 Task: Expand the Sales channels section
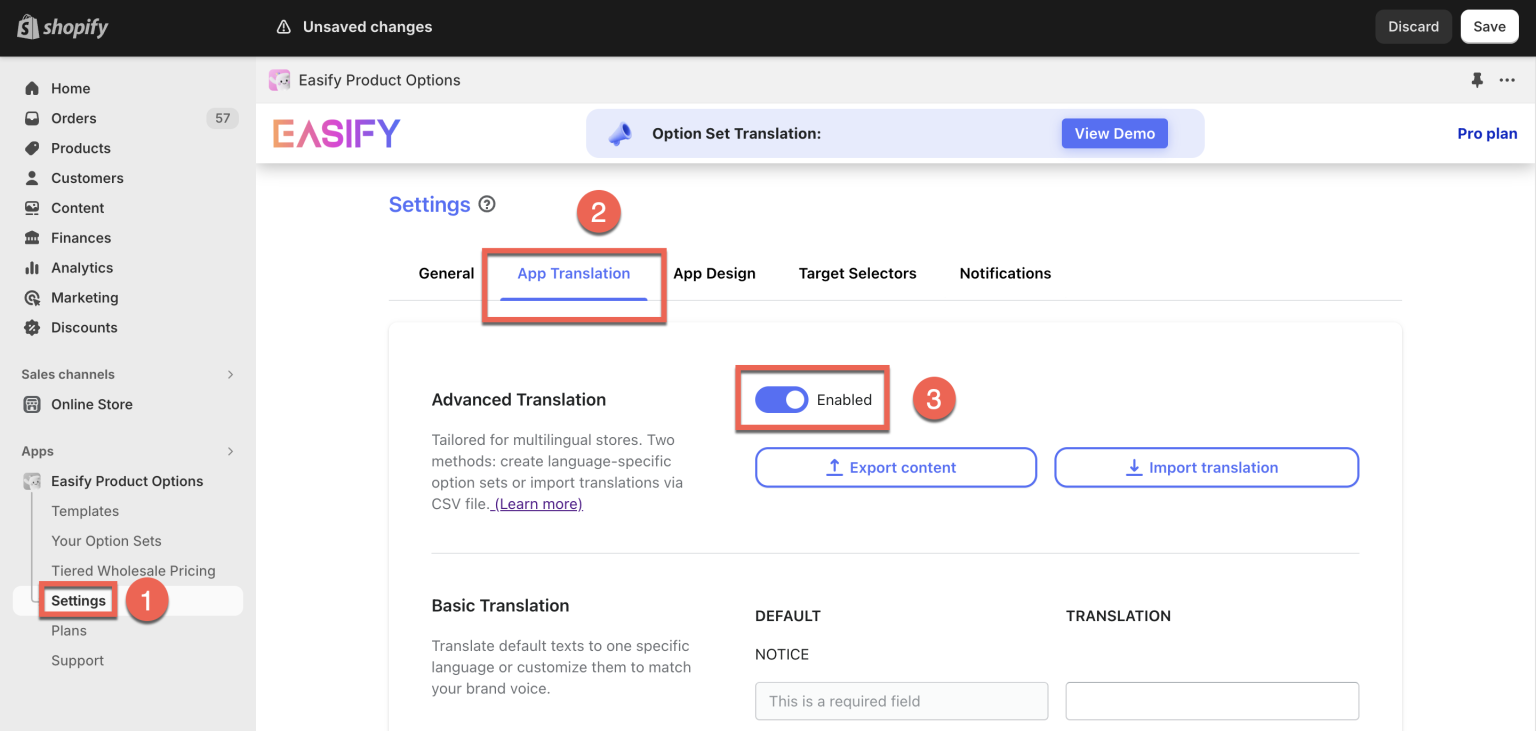click(x=230, y=374)
